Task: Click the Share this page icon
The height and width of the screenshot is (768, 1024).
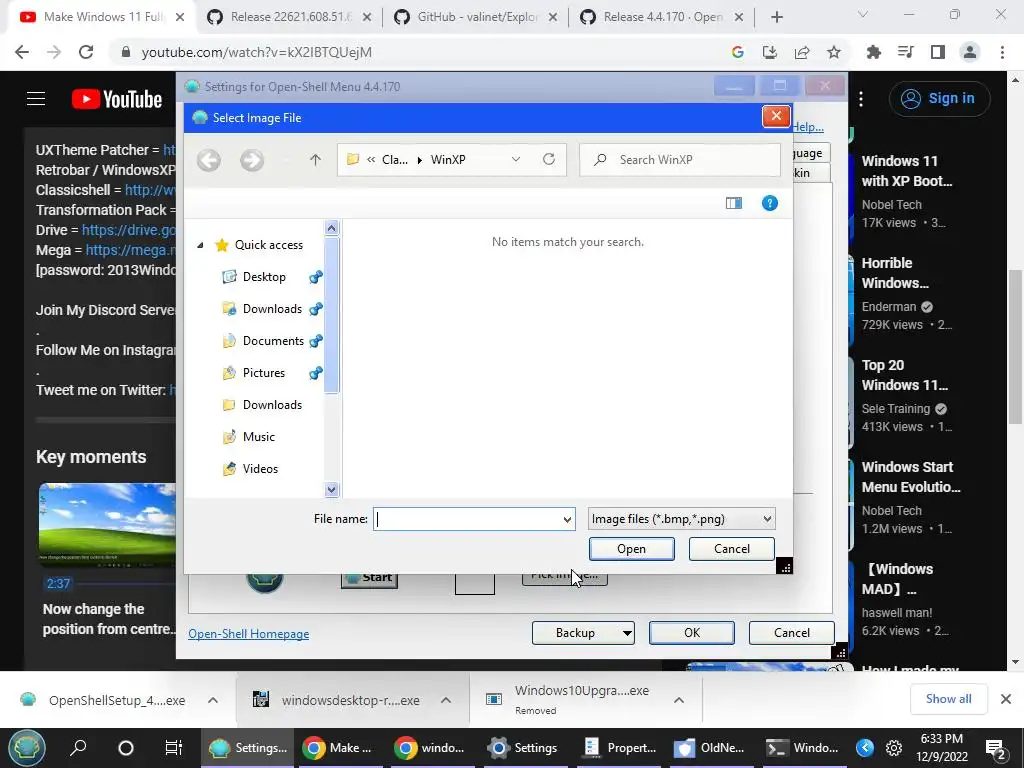Action: coord(802,52)
